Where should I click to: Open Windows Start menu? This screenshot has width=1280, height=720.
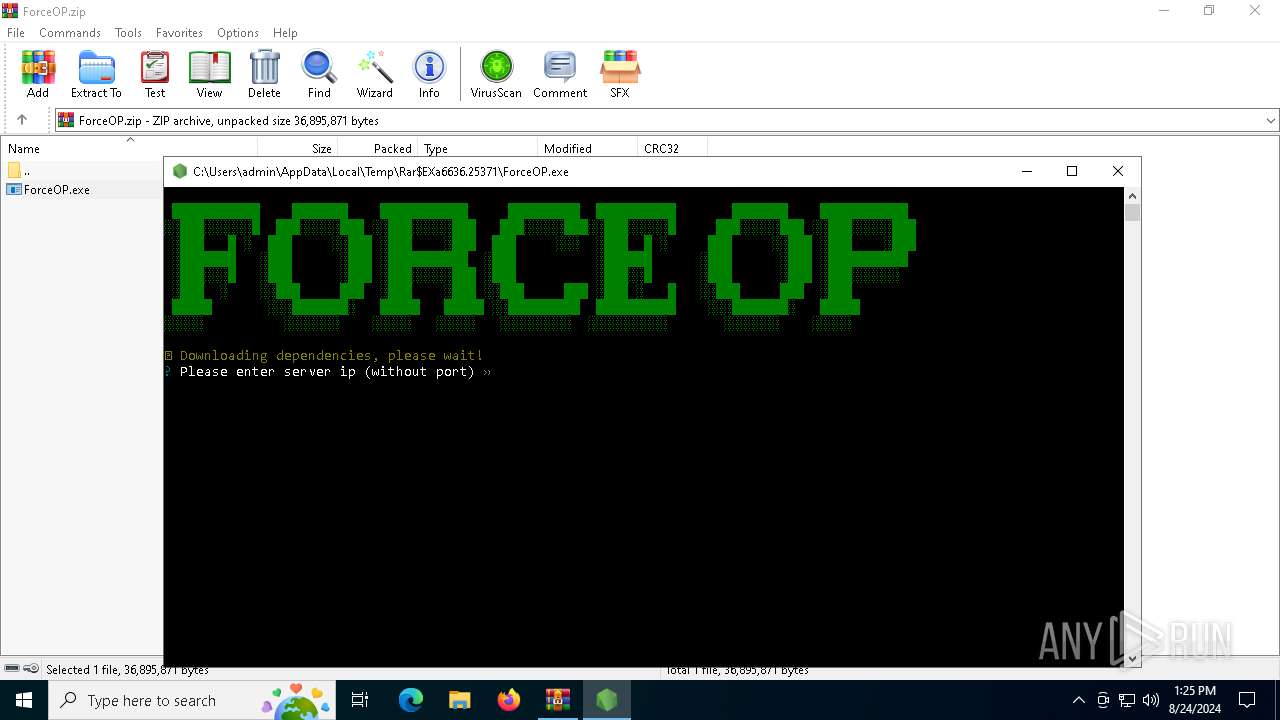click(24, 700)
